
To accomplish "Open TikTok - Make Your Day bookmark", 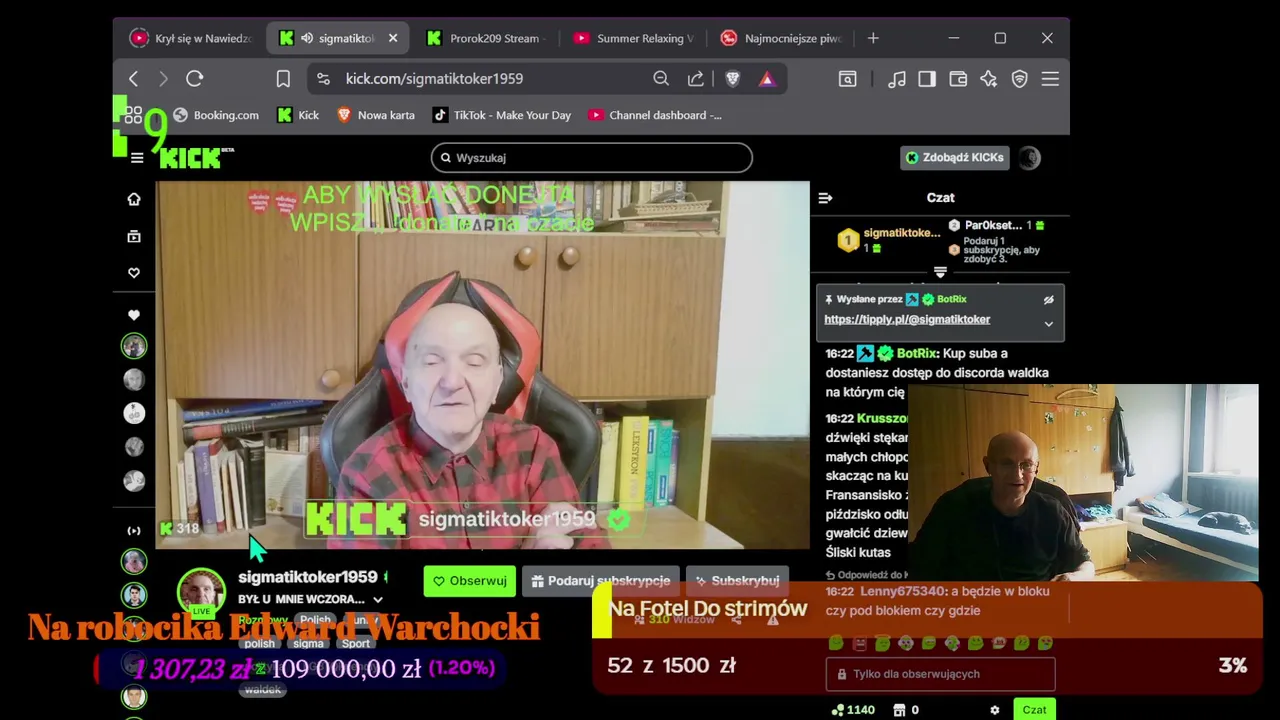I will point(502,115).
